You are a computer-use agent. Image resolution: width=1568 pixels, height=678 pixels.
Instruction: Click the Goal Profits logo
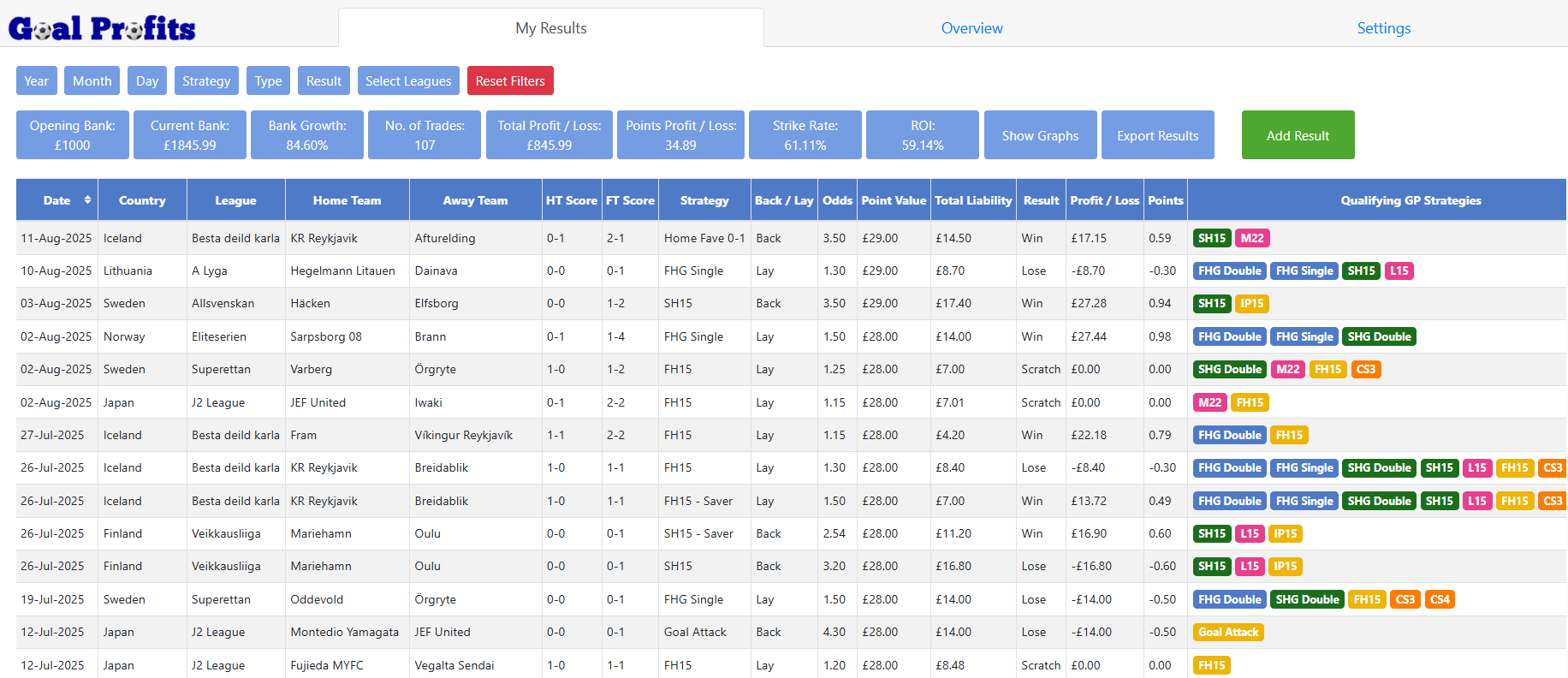pyautogui.click(x=102, y=28)
